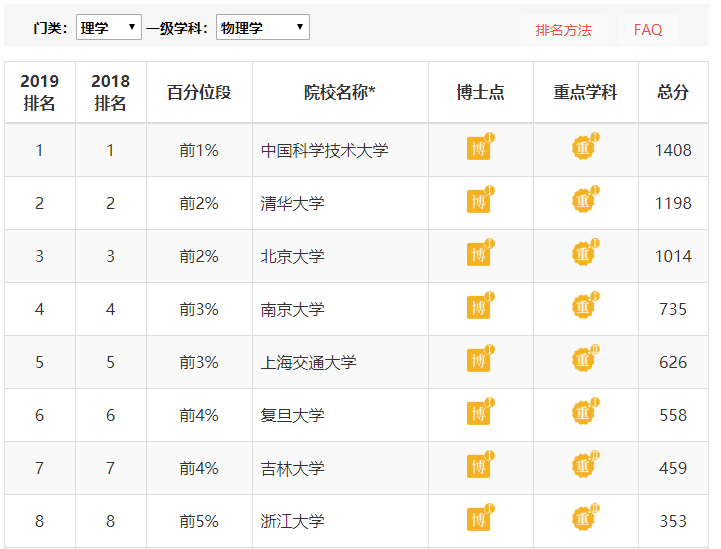The width and height of the screenshot is (721, 549).
Task: Click the 重点学科 badge icon for 北京大学
Action: [585, 252]
